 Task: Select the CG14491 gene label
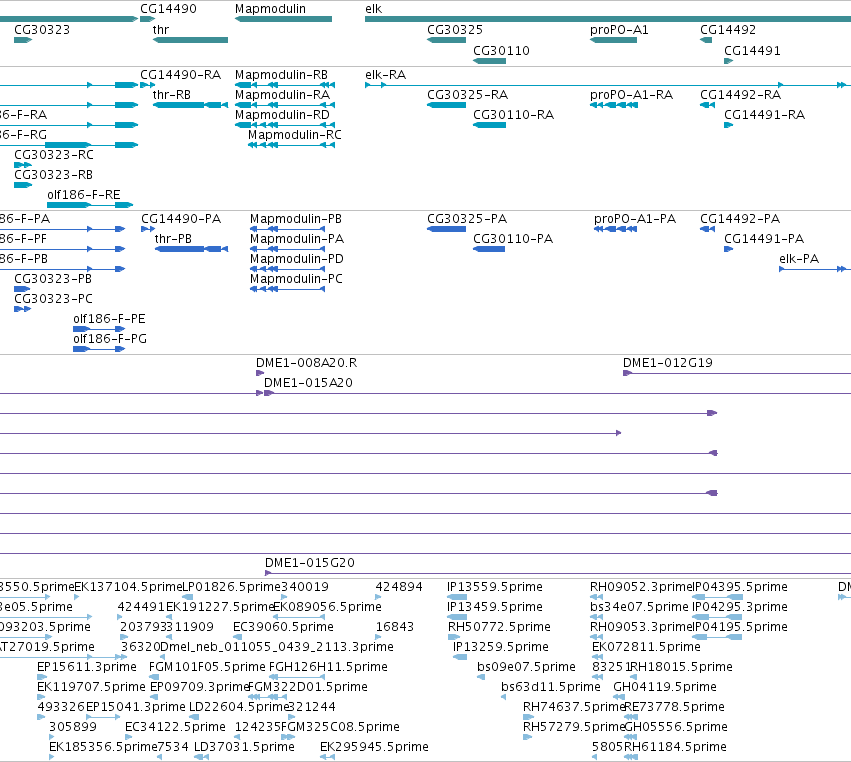(x=752, y=50)
